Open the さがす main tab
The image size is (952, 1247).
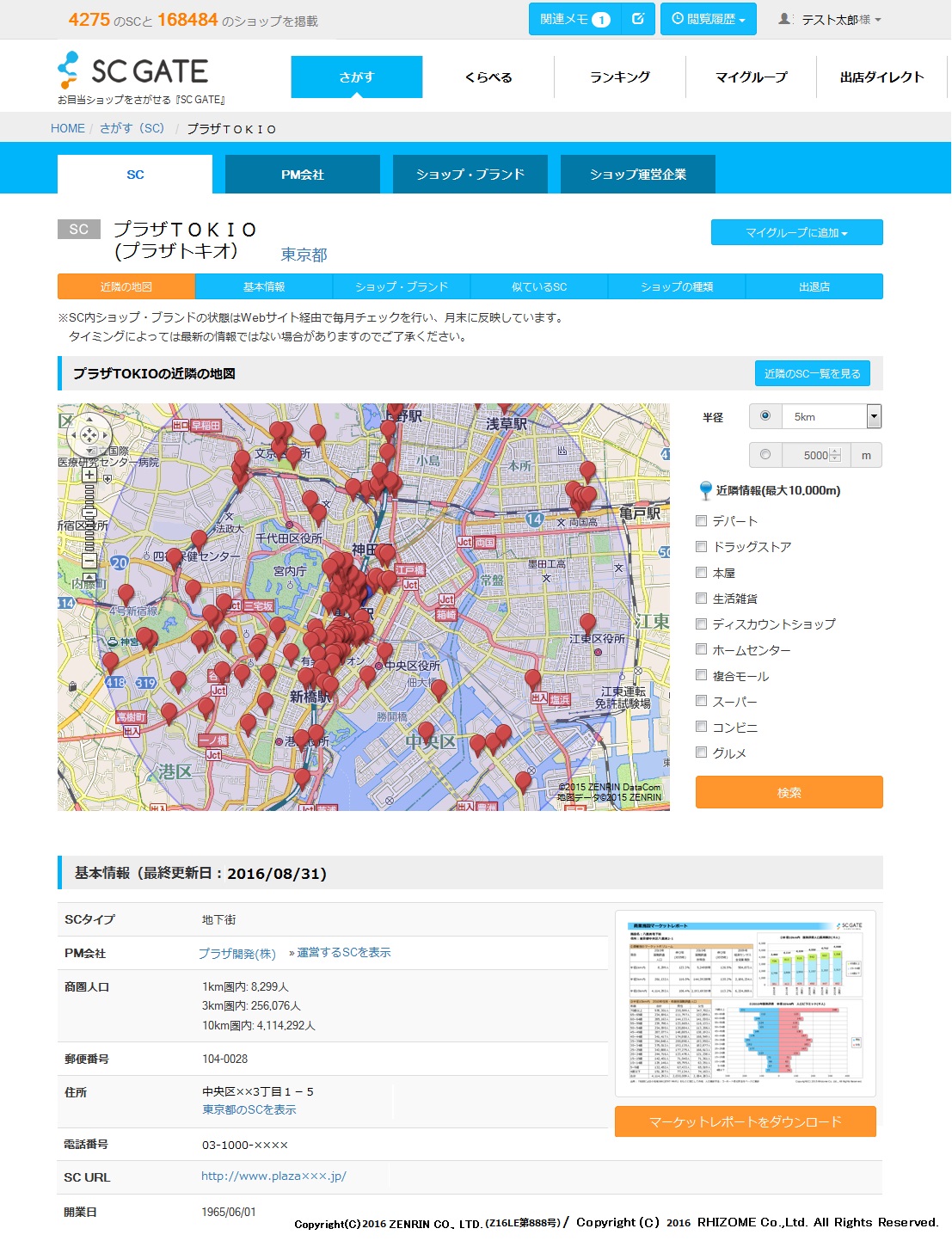point(357,77)
